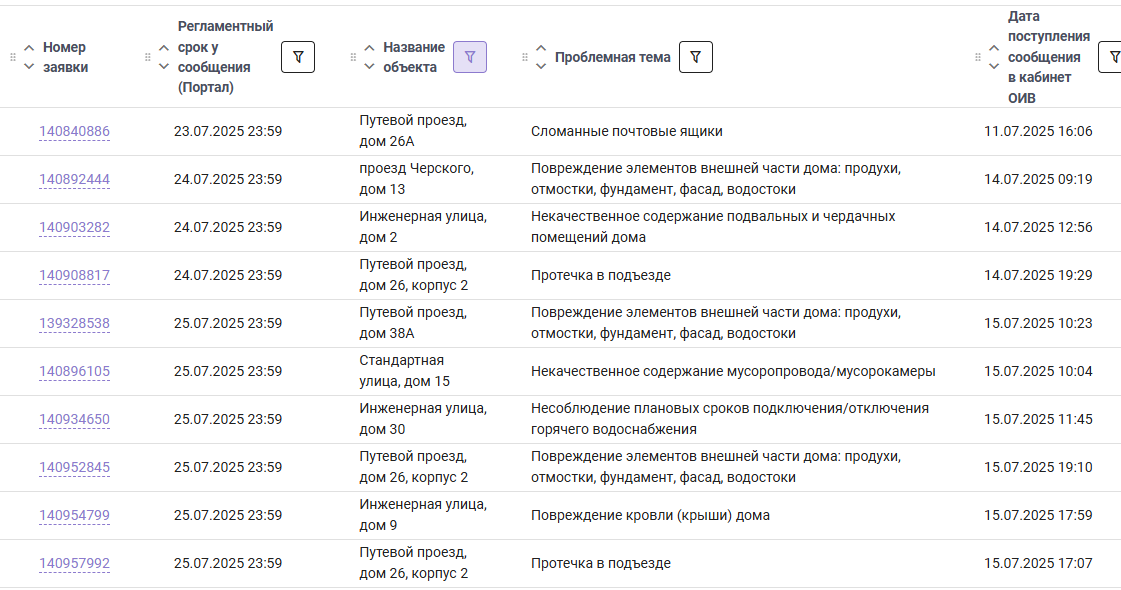Grab drag handle of Название объекта column

[353, 57]
